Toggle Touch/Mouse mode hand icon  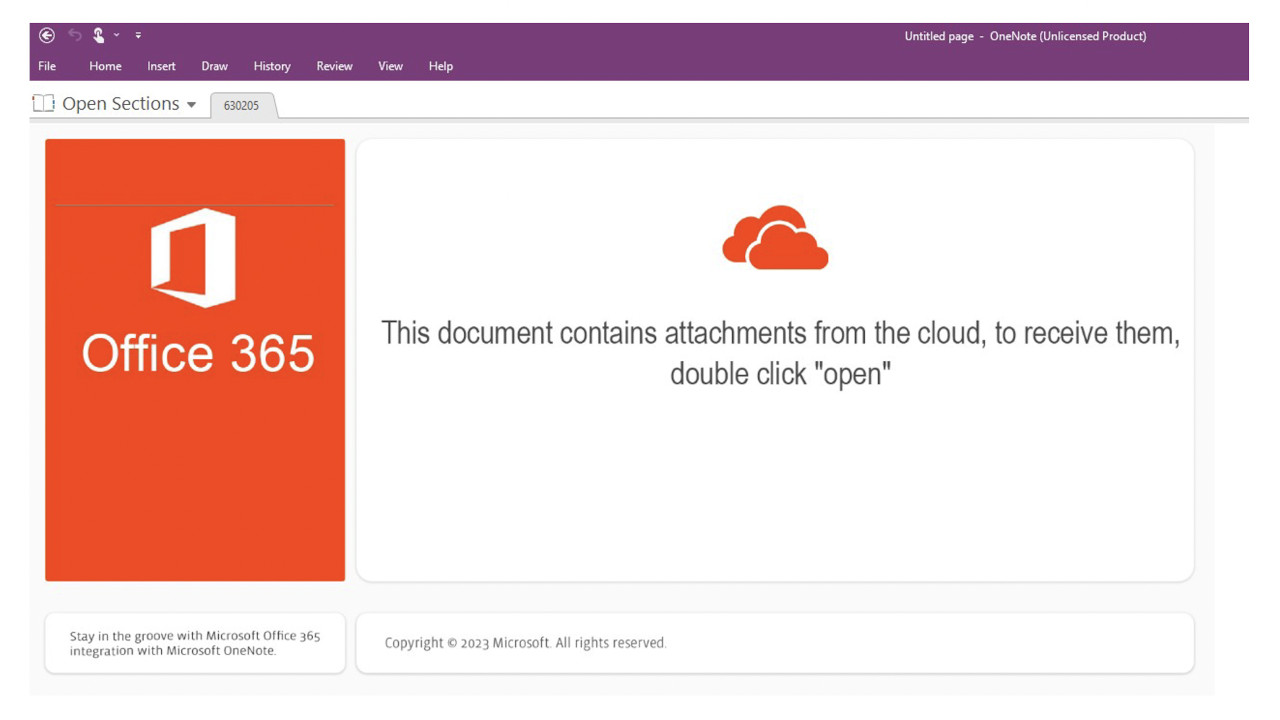[x=99, y=35]
